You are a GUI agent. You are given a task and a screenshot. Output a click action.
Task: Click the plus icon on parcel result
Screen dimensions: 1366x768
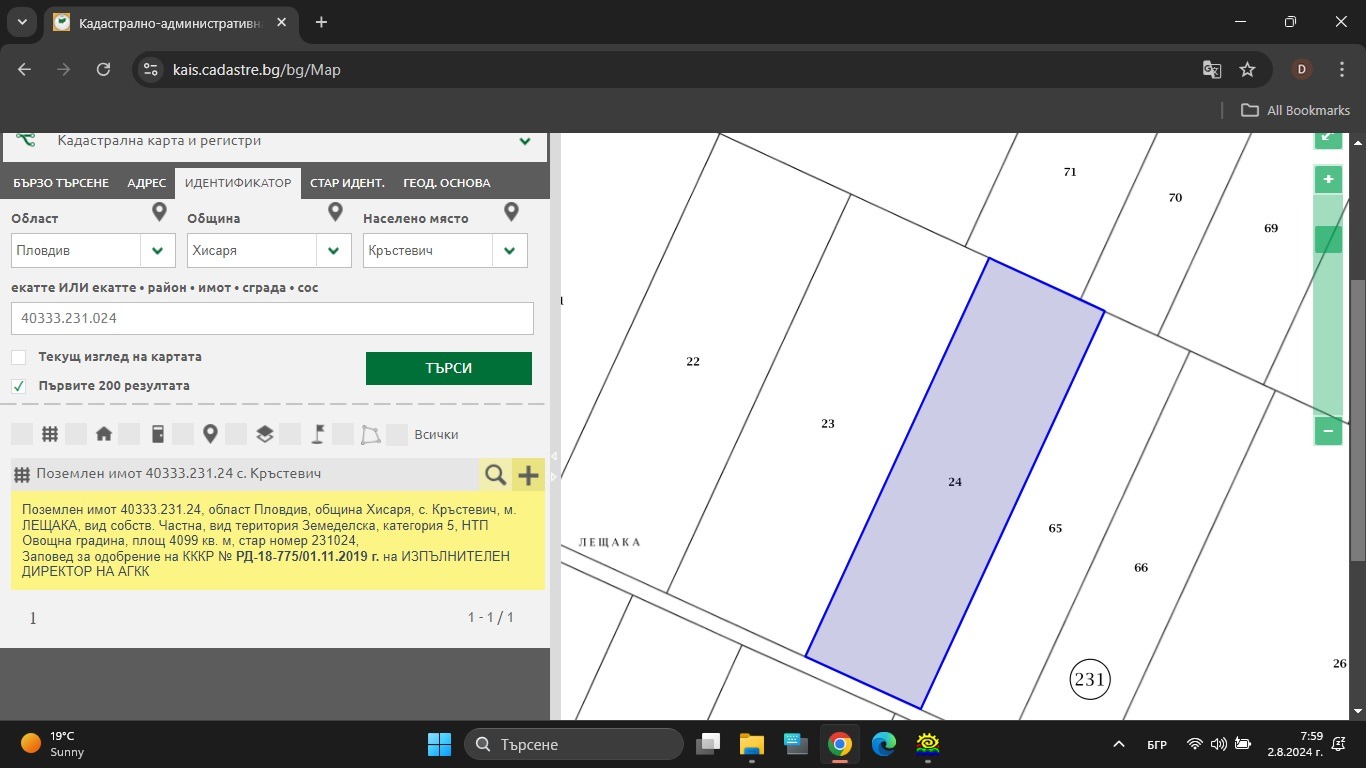[x=528, y=475]
